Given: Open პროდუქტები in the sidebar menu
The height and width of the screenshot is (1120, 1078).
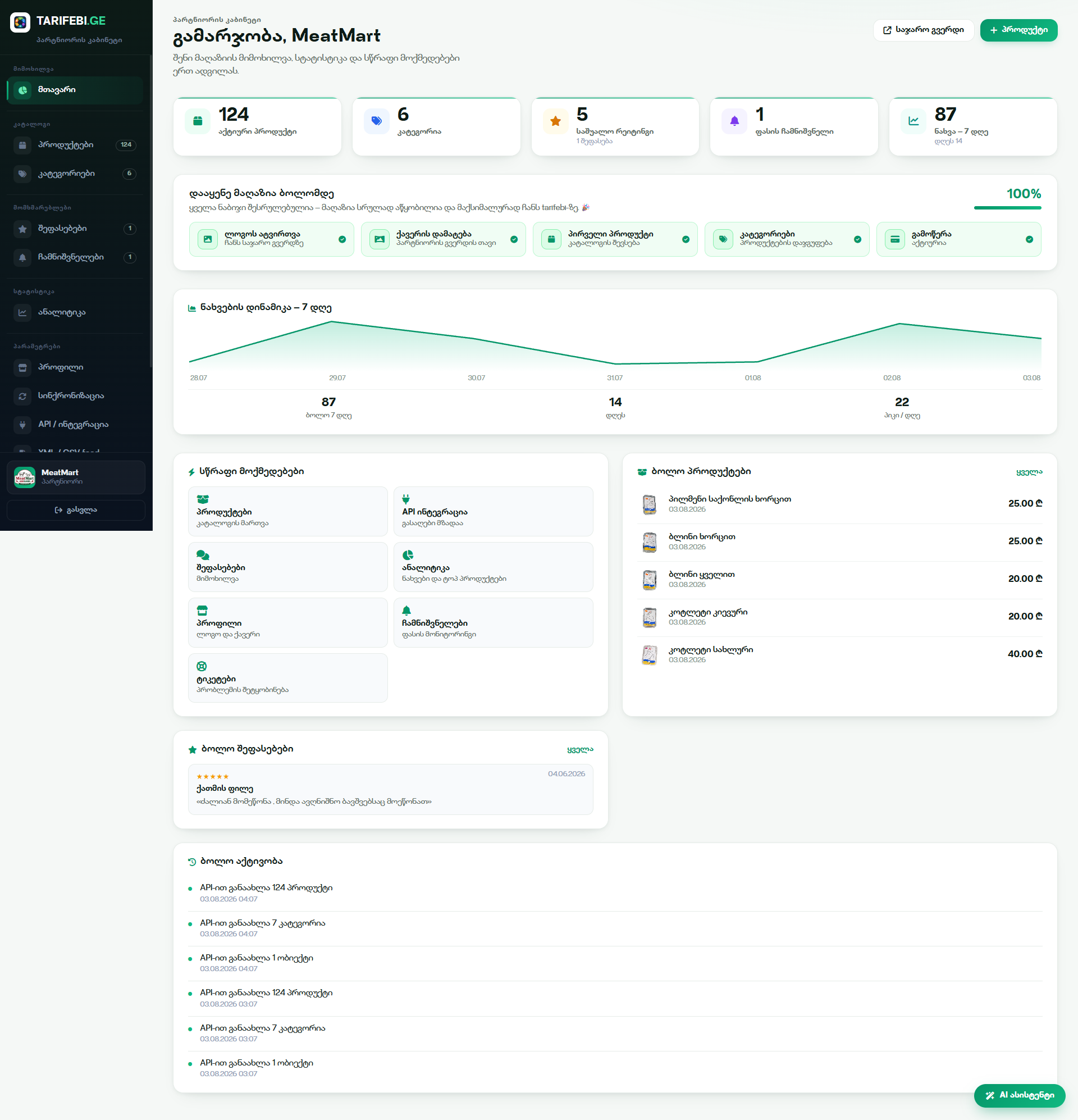Looking at the screenshot, I should 75,145.
